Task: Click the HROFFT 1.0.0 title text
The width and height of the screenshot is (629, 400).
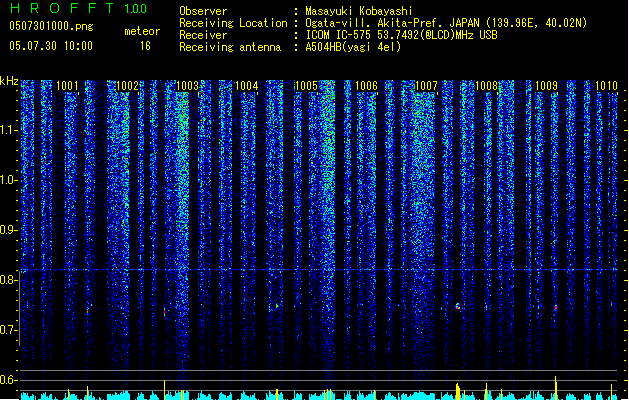Action: click(79, 8)
